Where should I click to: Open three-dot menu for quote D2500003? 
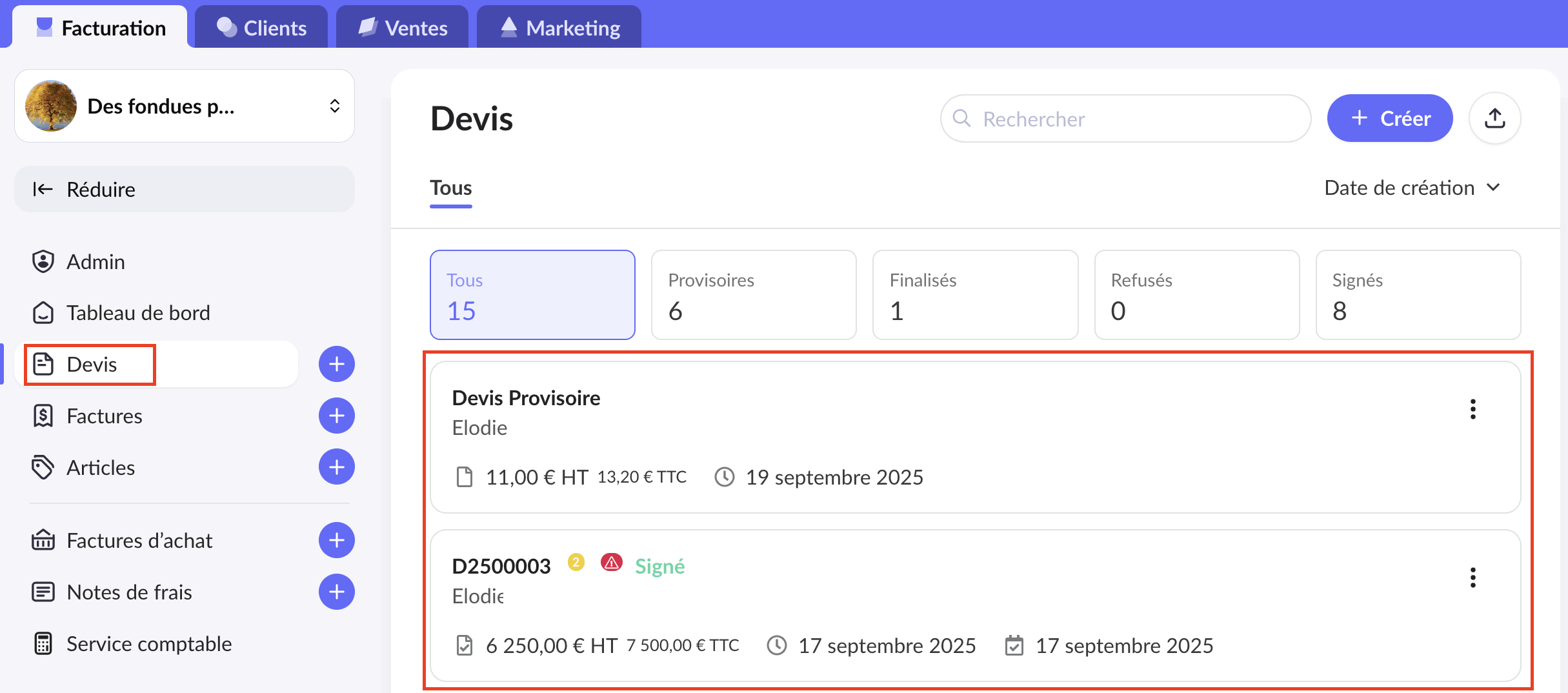pyautogui.click(x=1473, y=577)
